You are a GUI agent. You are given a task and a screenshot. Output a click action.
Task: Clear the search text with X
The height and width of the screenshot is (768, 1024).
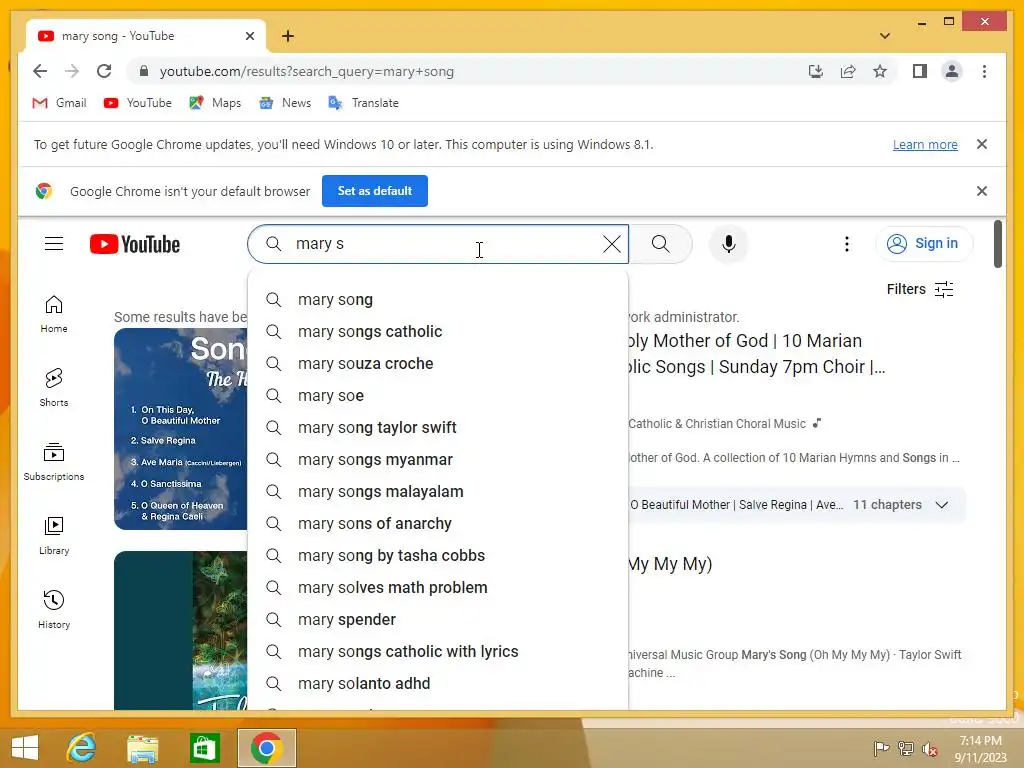pos(611,244)
